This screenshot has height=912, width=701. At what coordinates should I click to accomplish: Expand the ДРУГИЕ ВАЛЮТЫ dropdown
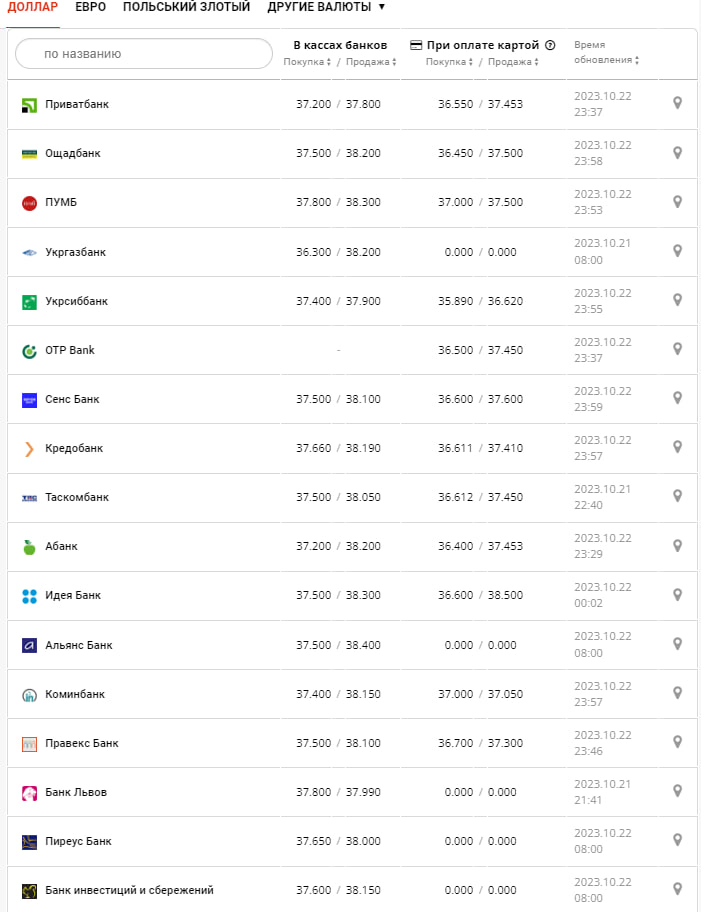(326, 7)
